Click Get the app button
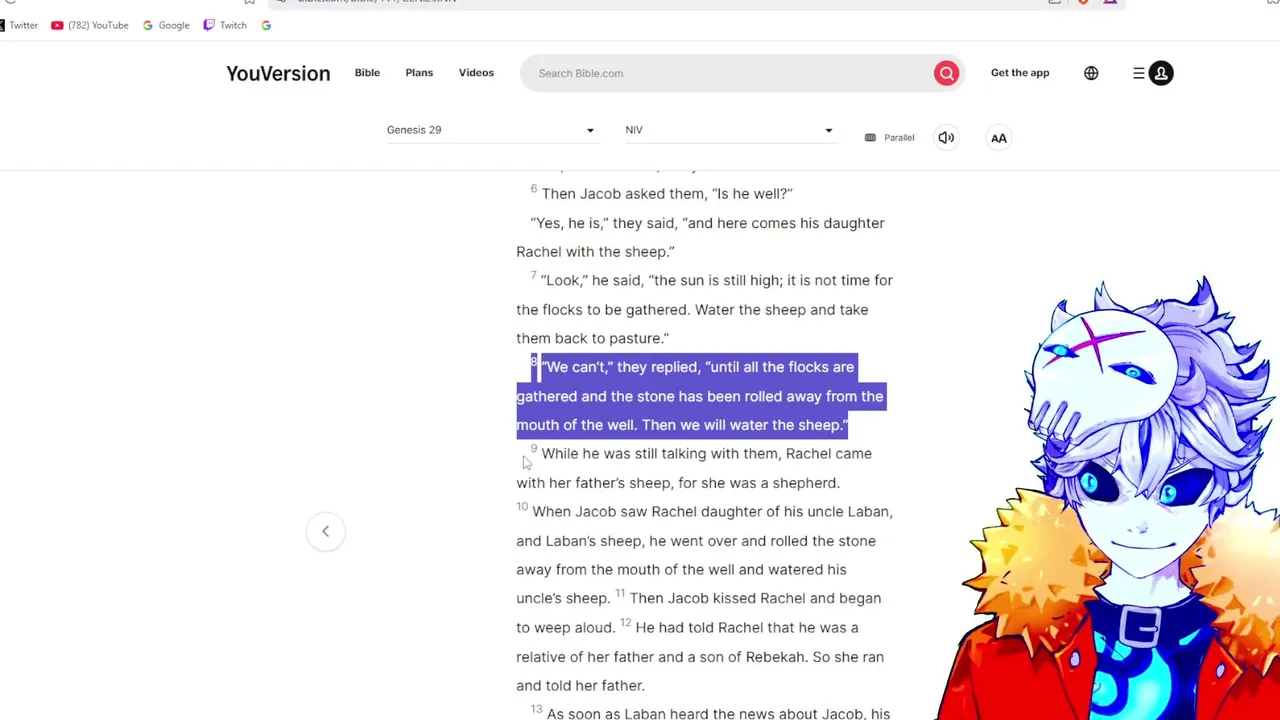This screenshot has width=1280, height=720. 1020,73
